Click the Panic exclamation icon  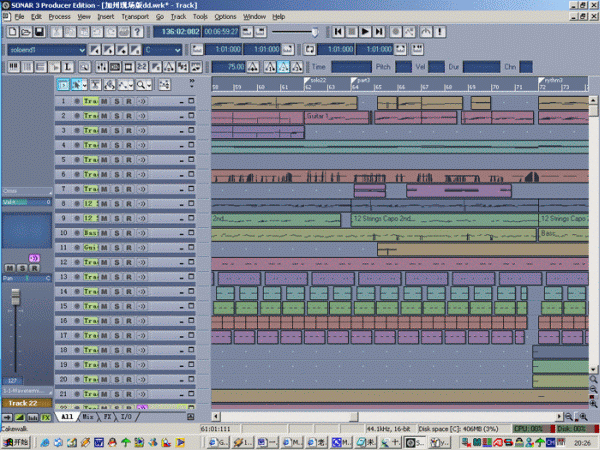point(440,32)
